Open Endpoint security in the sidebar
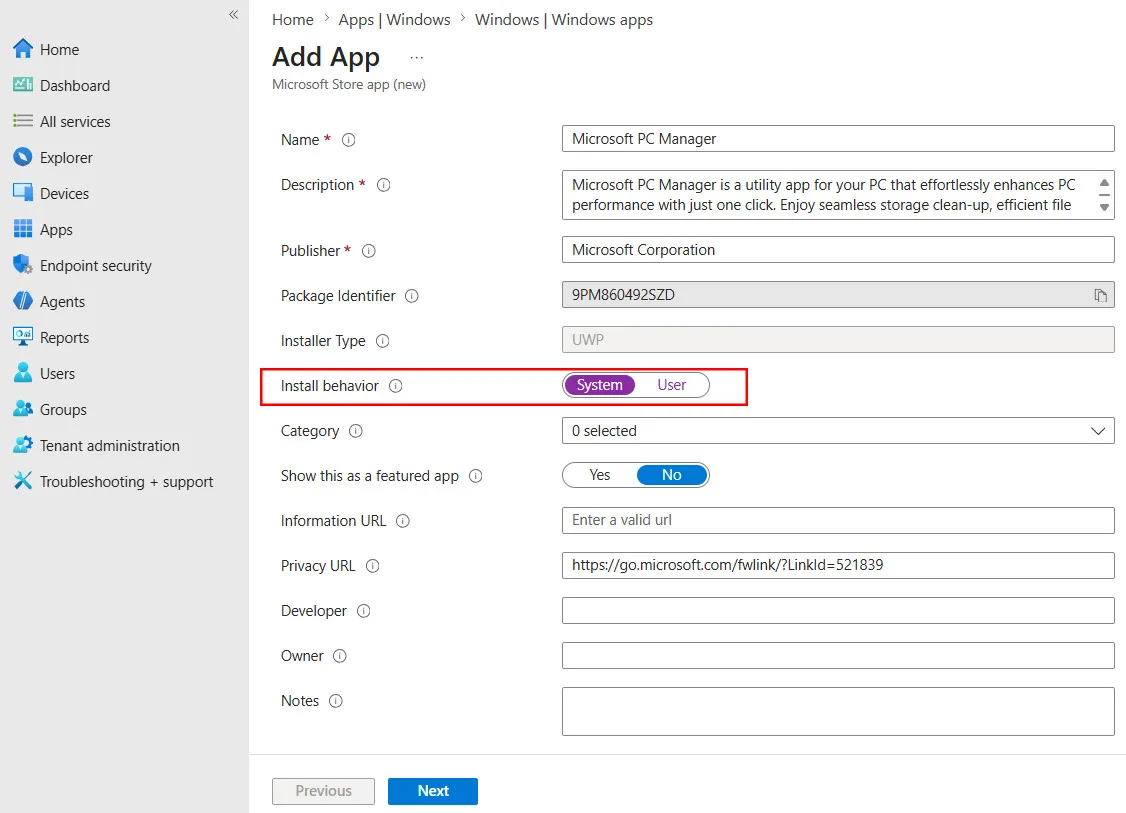1126x813 pixels. (96, 266)
